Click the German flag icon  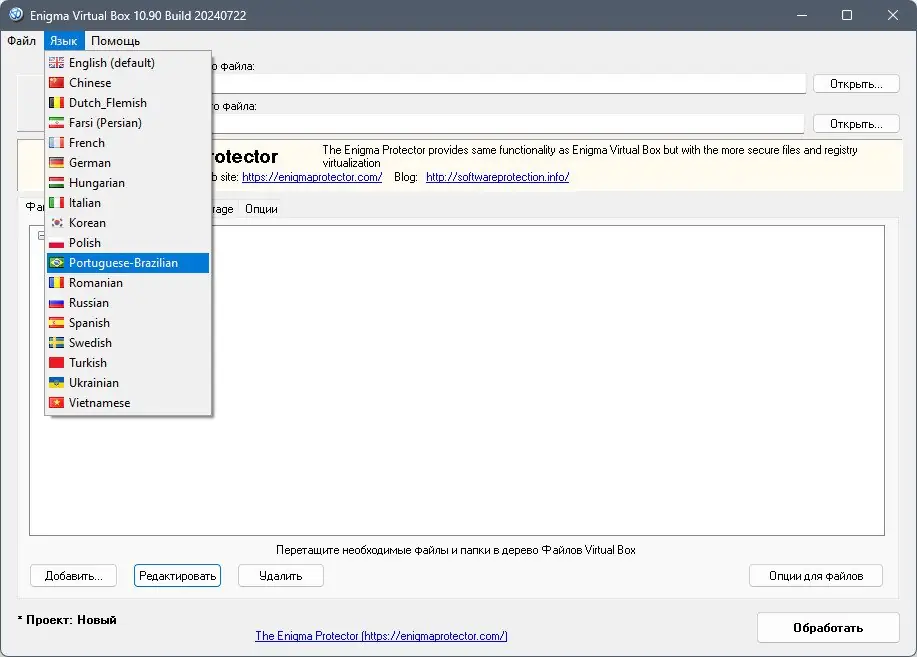click(57, 163)
